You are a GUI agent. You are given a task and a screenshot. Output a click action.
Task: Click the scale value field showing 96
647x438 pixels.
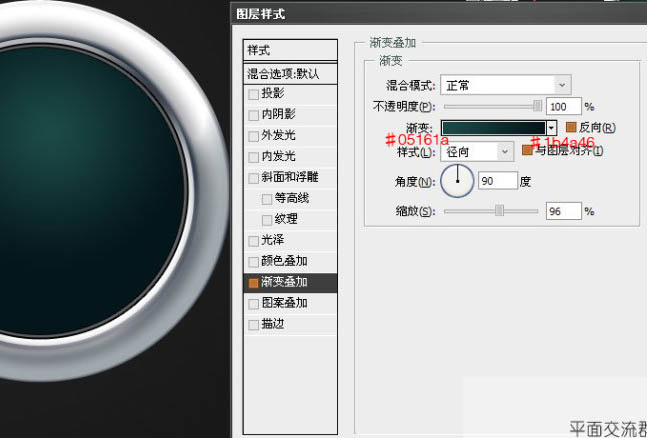(564, 211)
